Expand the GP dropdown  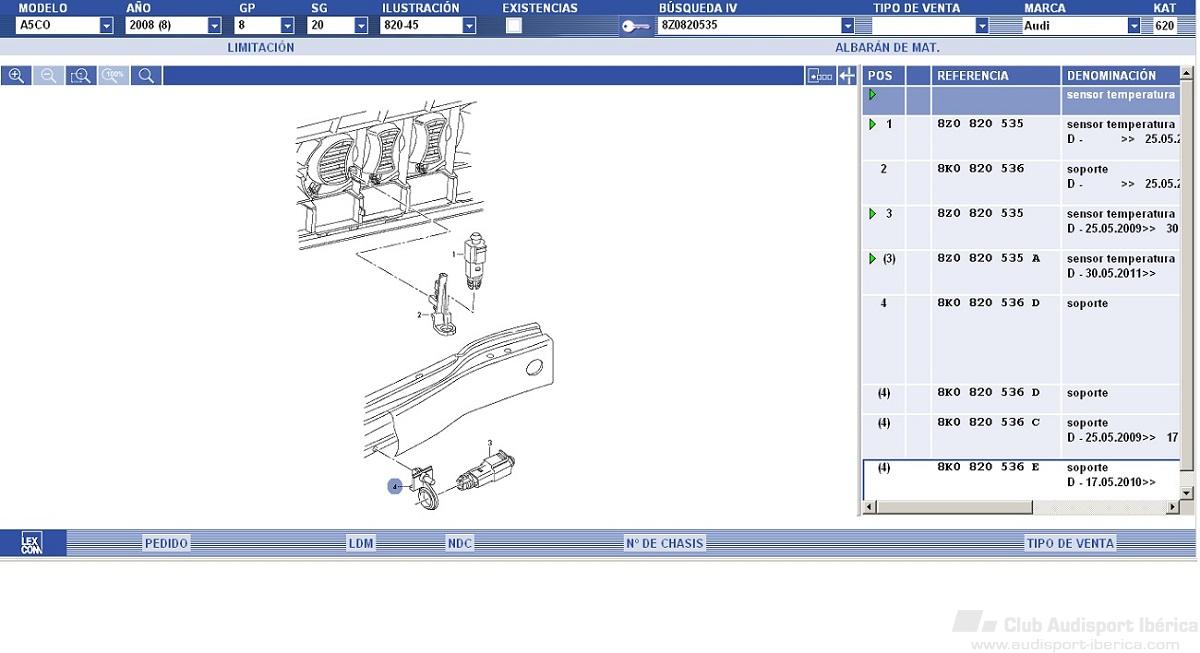point(288,26)
